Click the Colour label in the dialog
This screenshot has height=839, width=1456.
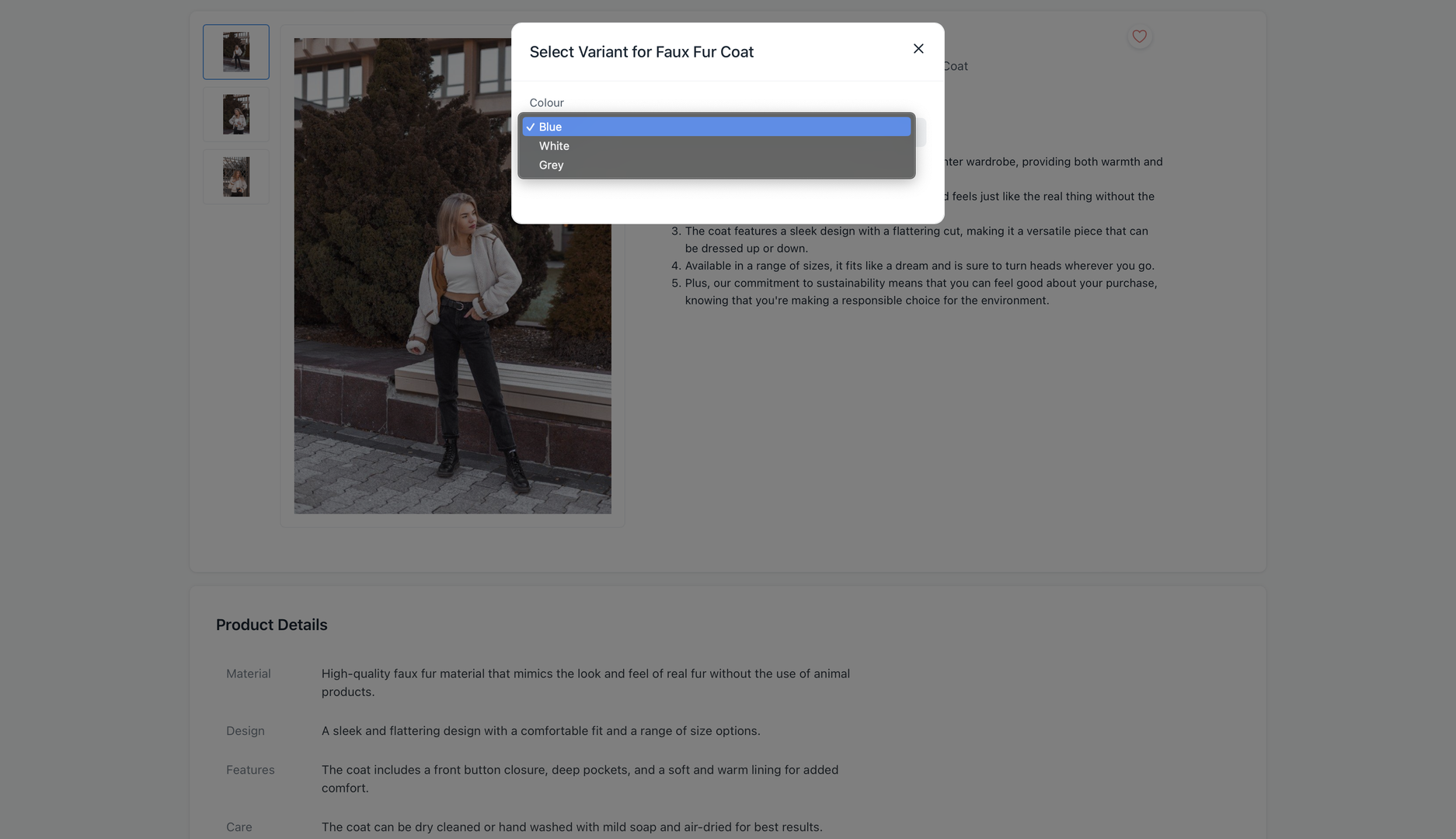(546, 103)
